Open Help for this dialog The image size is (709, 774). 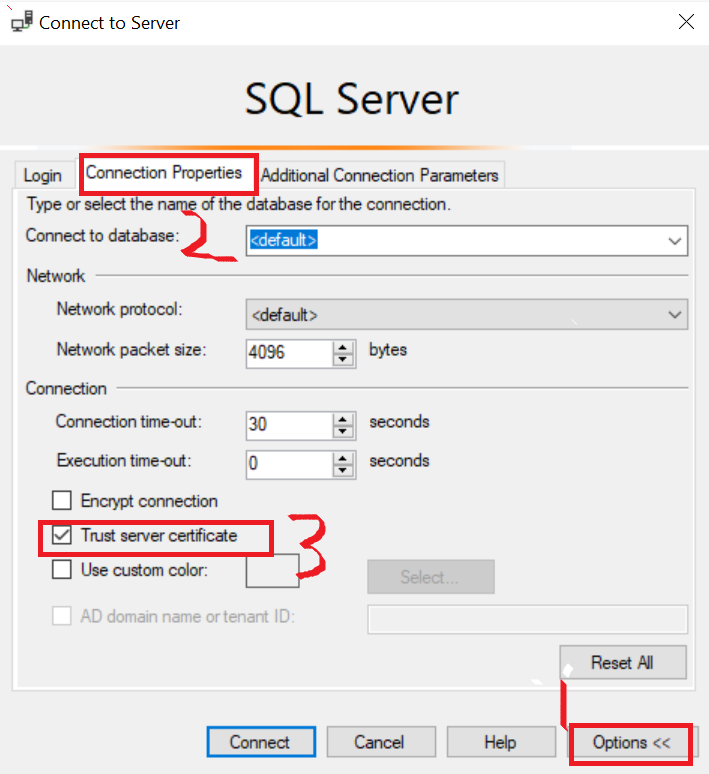pos(501,742)
